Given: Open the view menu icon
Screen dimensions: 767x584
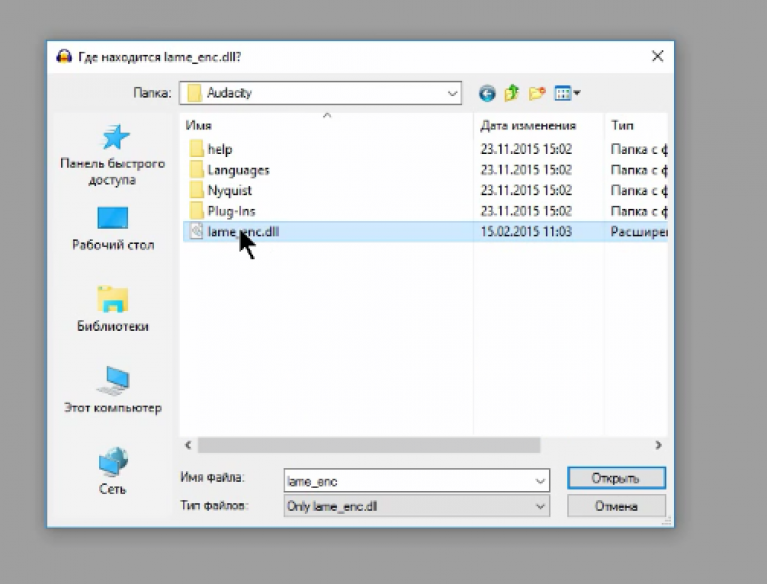Looking at the screenshot, I should [x=567, y=93].
